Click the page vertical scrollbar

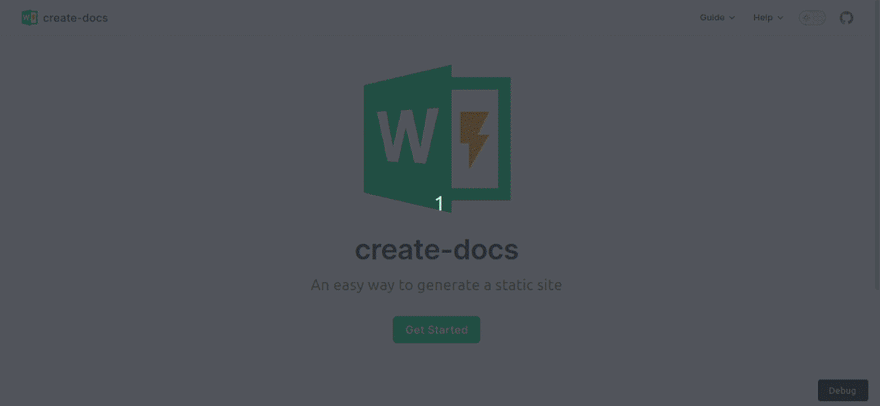877,146
